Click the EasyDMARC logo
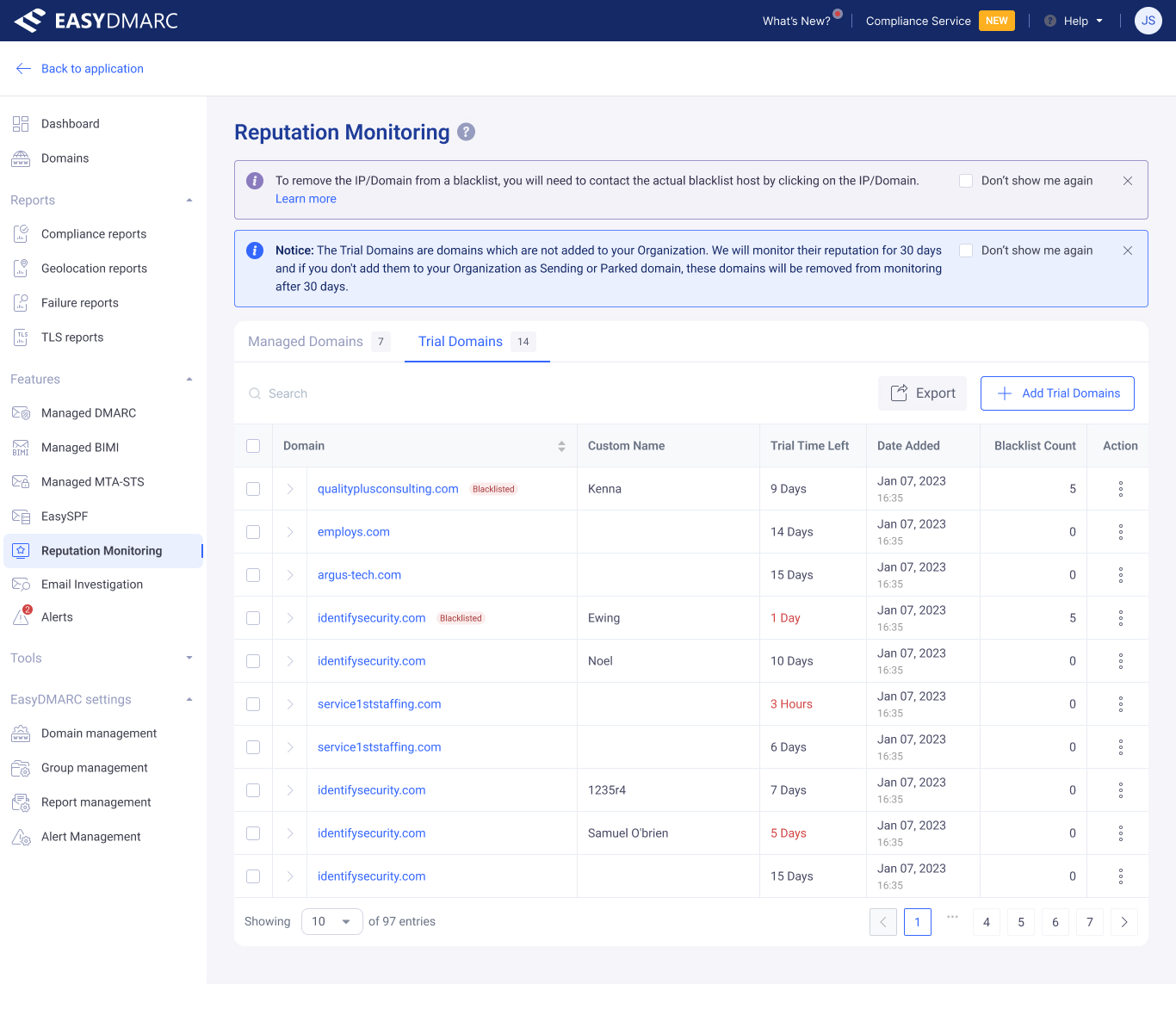The height and width of the screenshot is (1015, 1176). 96,21
